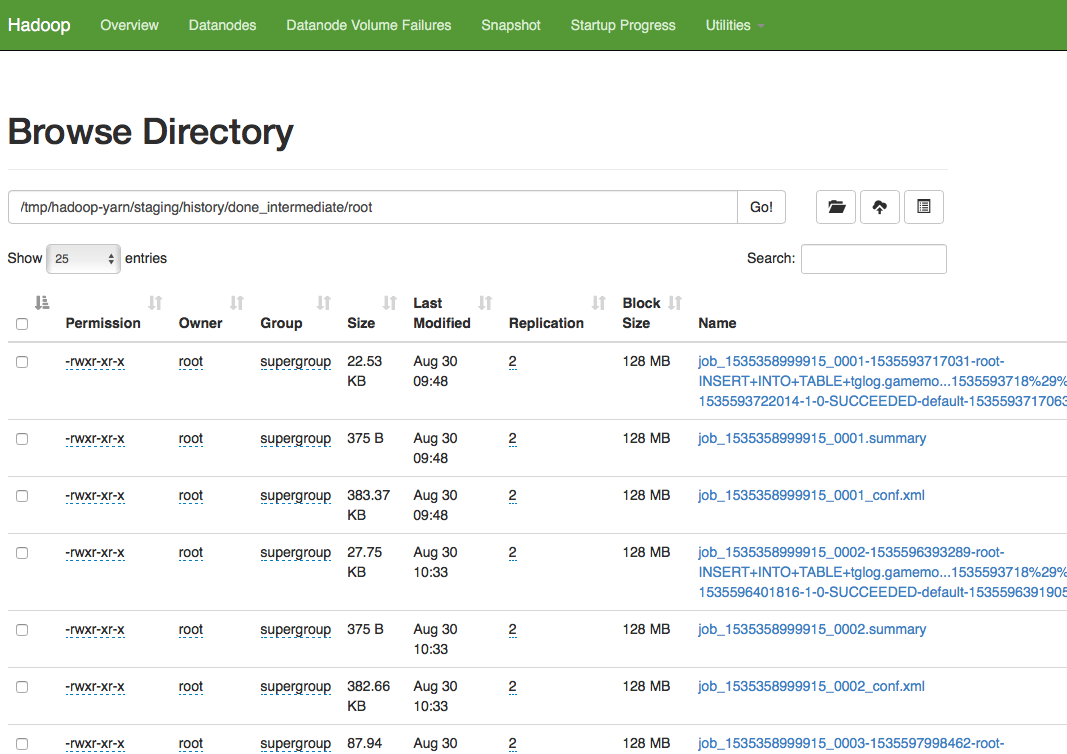The width and height of the screenshot is (1067, 754).
Task: Sort by Permission column sort icon
Action: tap(155, 303)
